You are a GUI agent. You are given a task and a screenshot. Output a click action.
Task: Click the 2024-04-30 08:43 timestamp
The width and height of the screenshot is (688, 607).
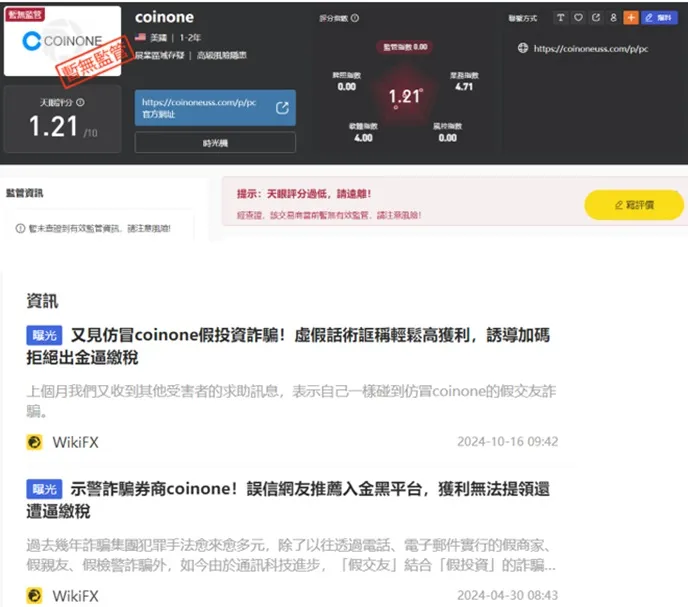(x=507, y=595)
